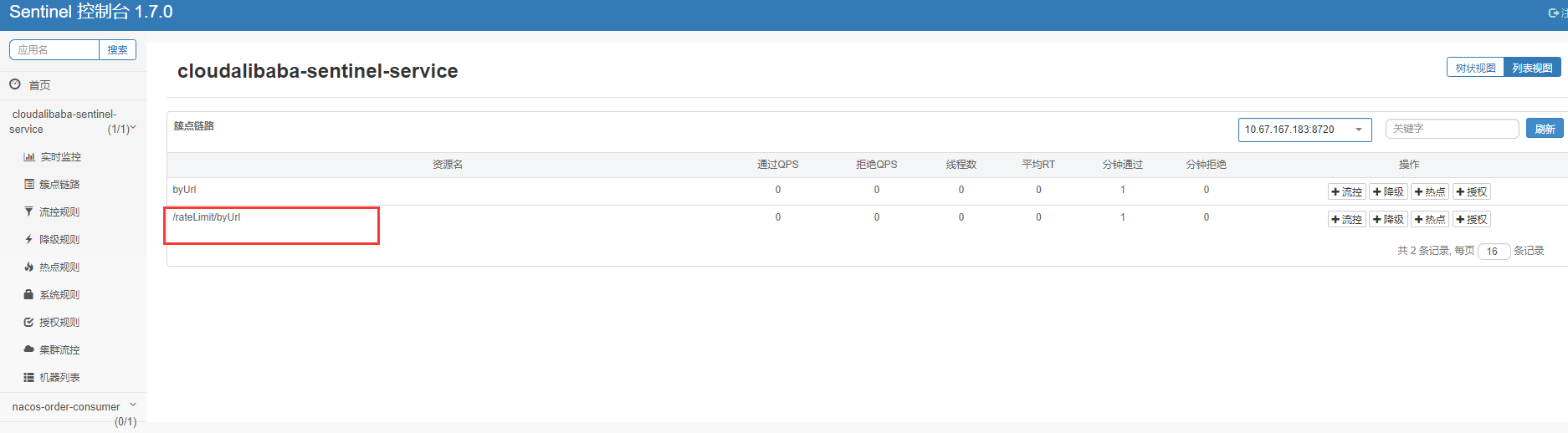
Task: Open the machine IP 10.67.167.183:8720 dropdown
Action: tap(1304, 130)
